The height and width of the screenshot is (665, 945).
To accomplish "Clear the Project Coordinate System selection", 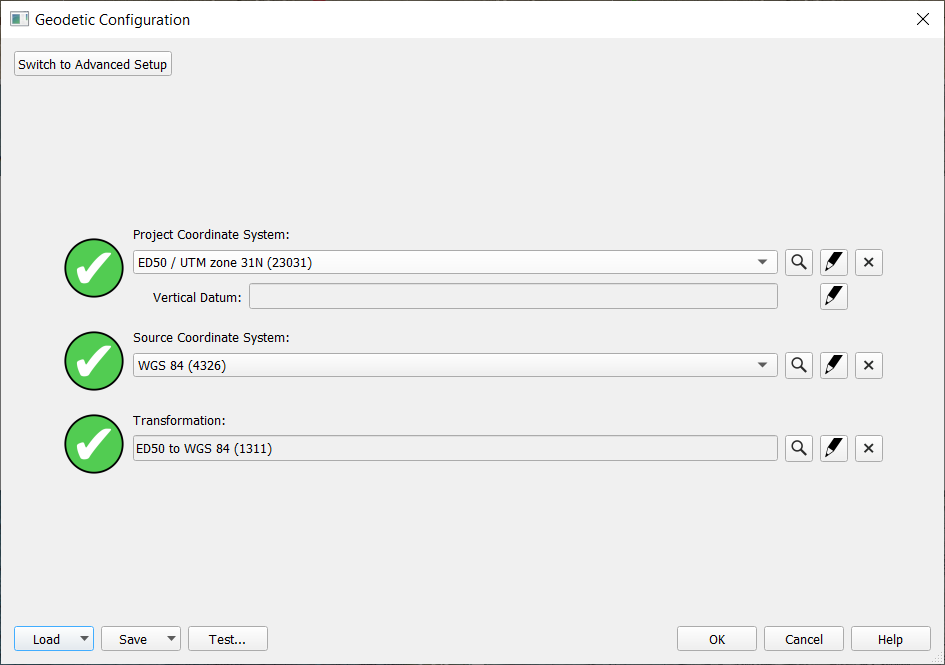I will click(x=868, y=262).
